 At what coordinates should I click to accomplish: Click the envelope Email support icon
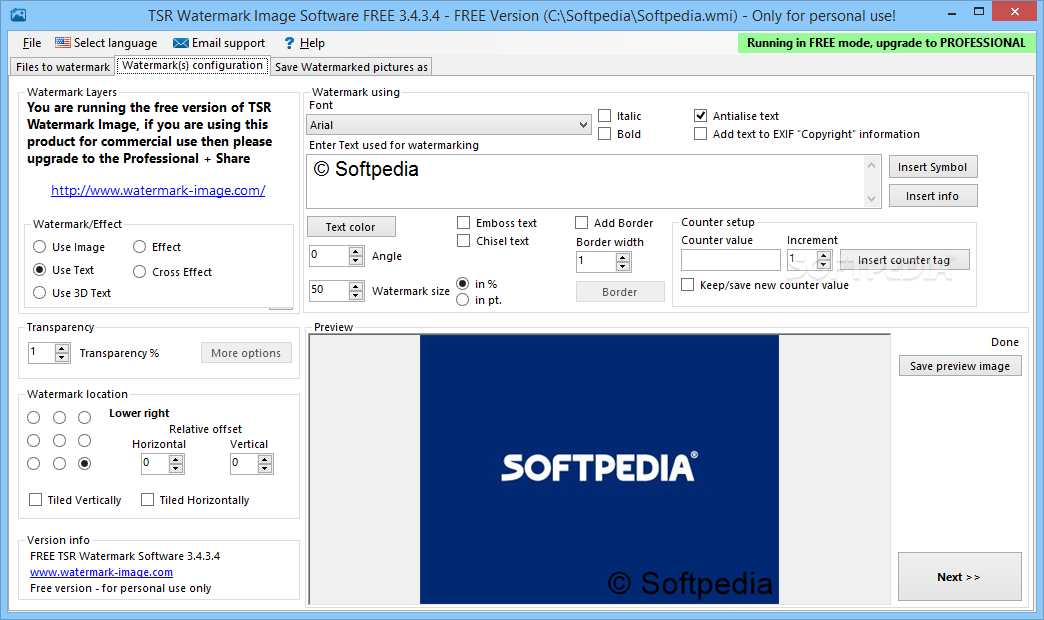tap(180, 43)
